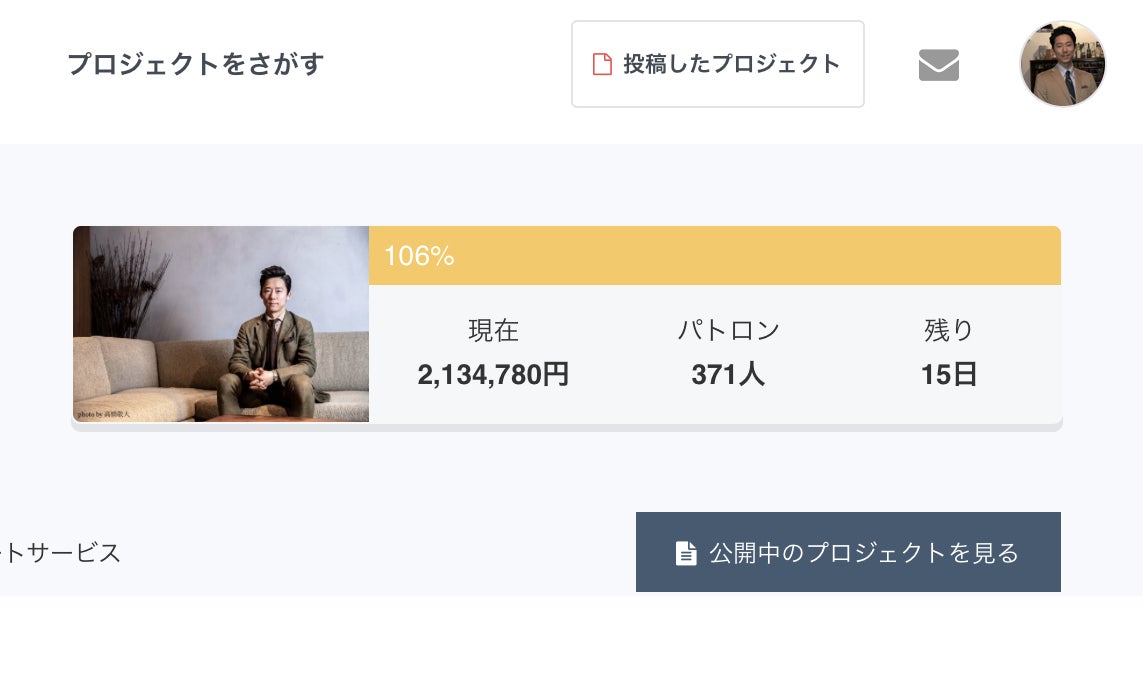Image resolution: width=1143 pixels, height=673 pixels.
Task: Select the 2,134,780円 funding amount
Action: [x=493, y=375]
